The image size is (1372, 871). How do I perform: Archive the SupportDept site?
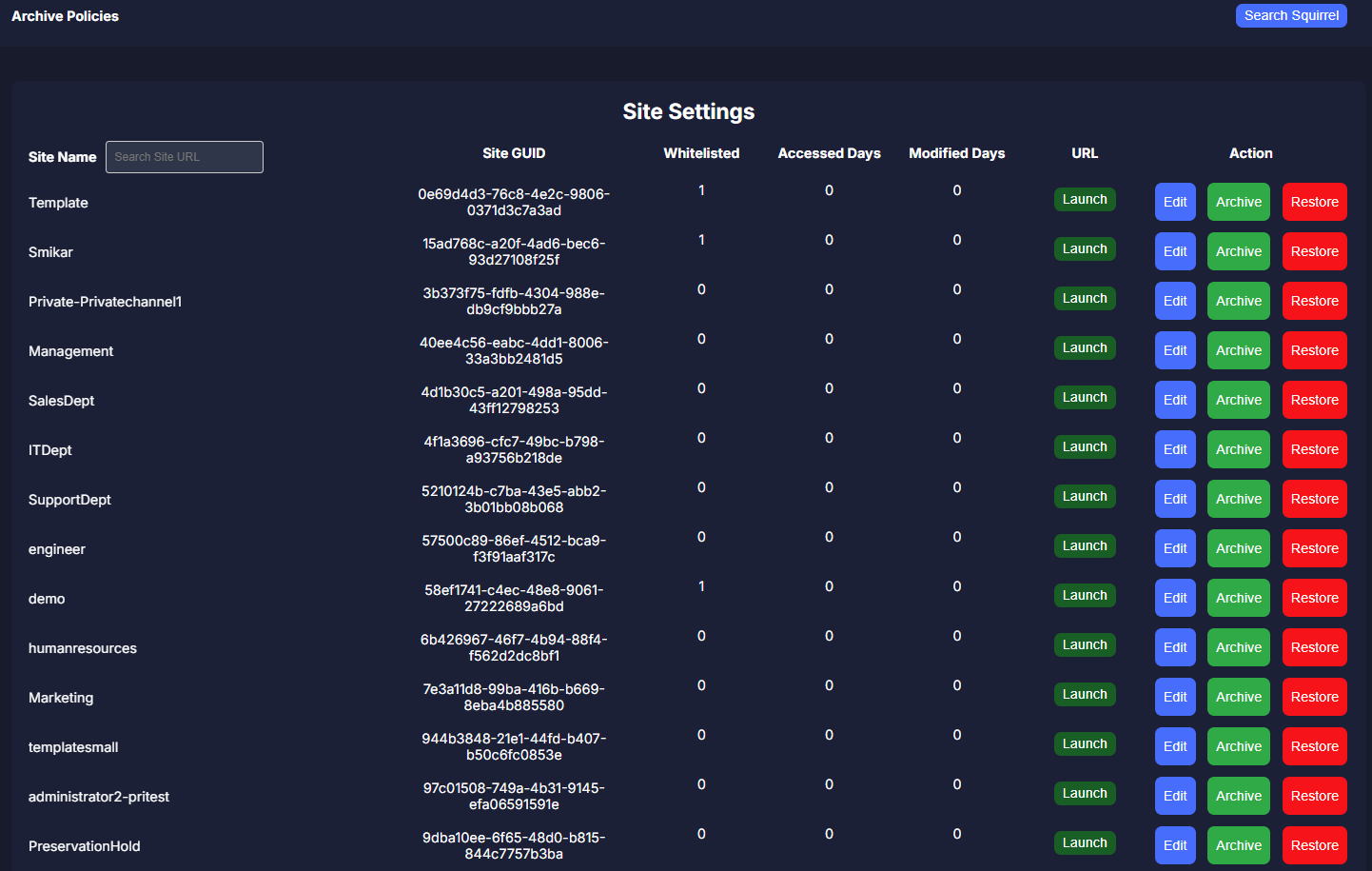click(1238, 499)
